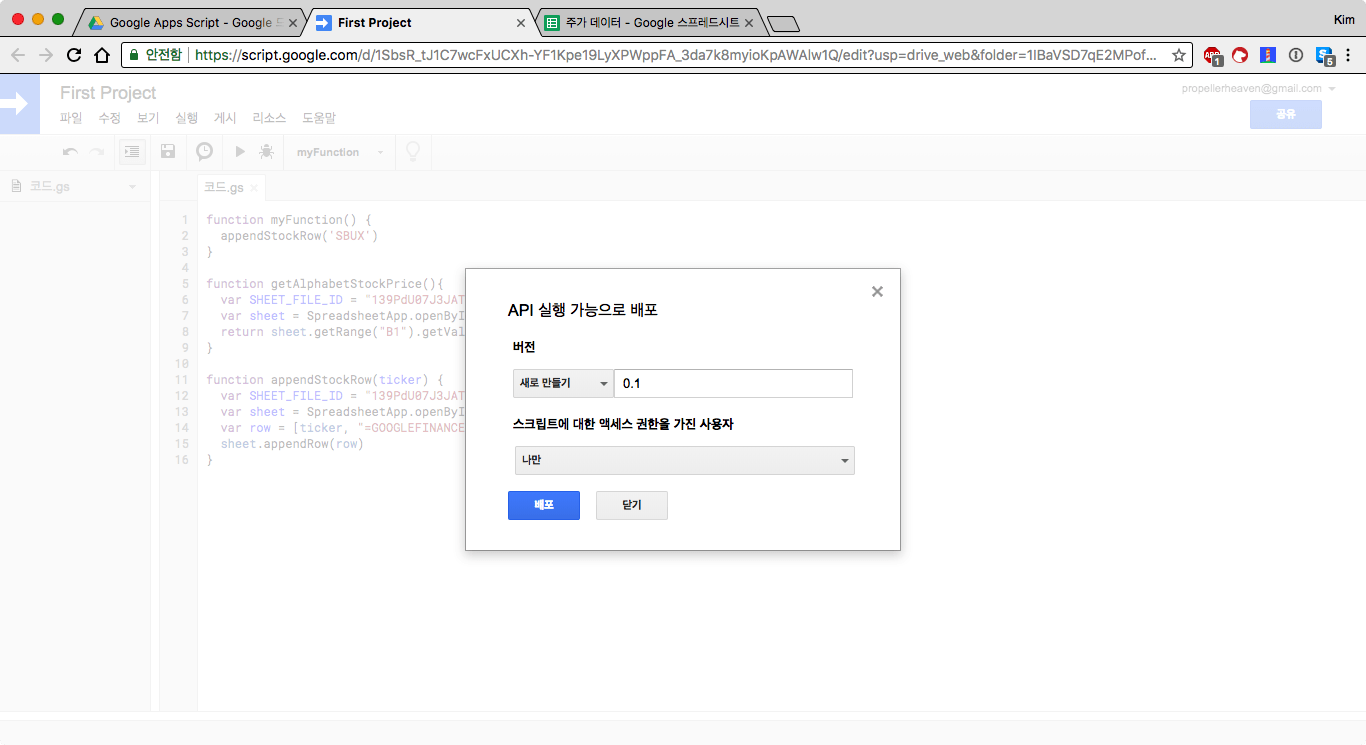
Task: Select the debug (bug) icon
Action: point(266,151)
